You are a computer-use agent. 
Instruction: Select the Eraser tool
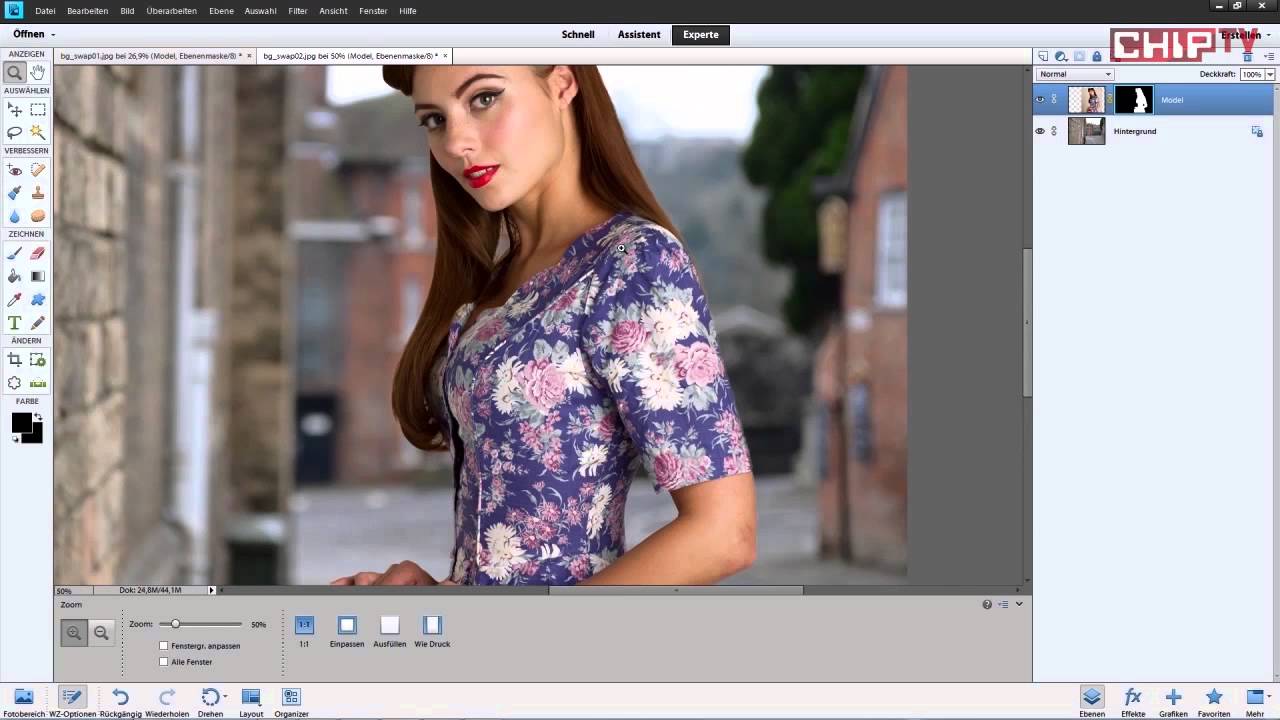[x=38, y=254]
